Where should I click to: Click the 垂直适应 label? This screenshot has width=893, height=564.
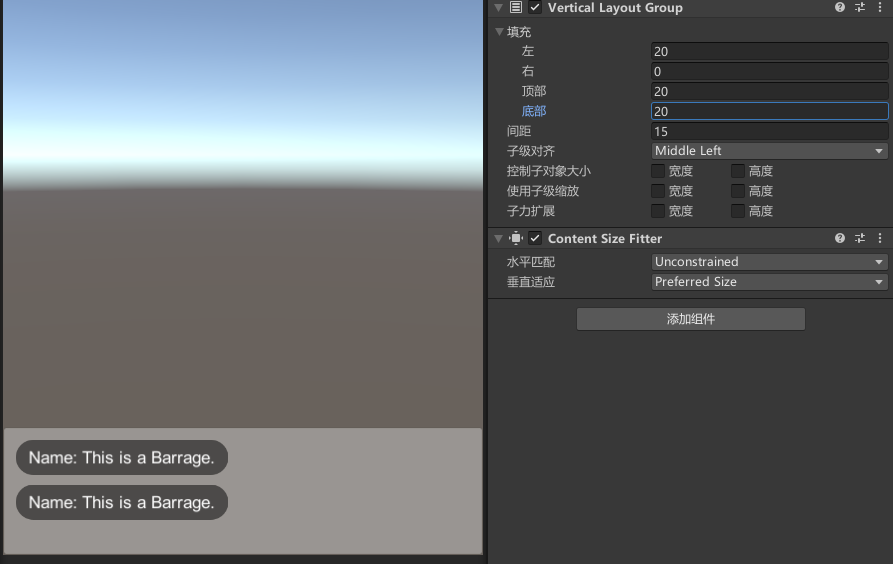pos(531,282)
